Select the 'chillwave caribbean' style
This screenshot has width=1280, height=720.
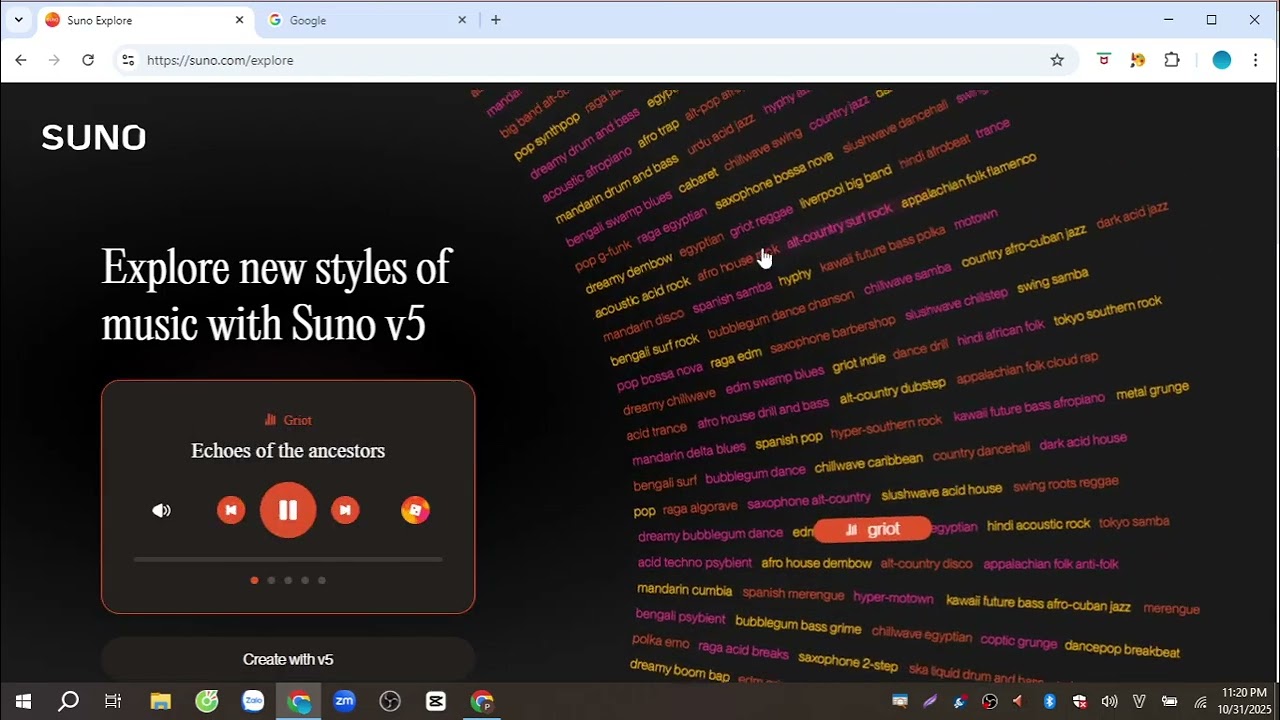coord(868,464)
